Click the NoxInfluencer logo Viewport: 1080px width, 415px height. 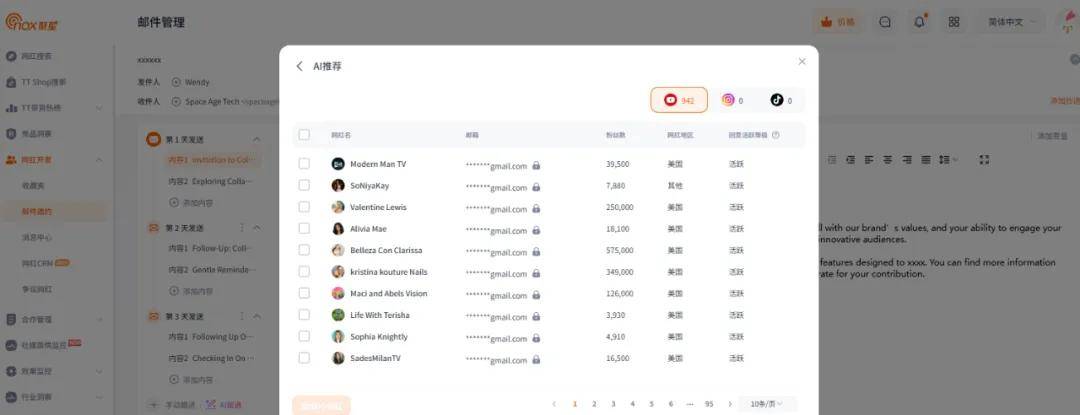(x=32, y=21)
